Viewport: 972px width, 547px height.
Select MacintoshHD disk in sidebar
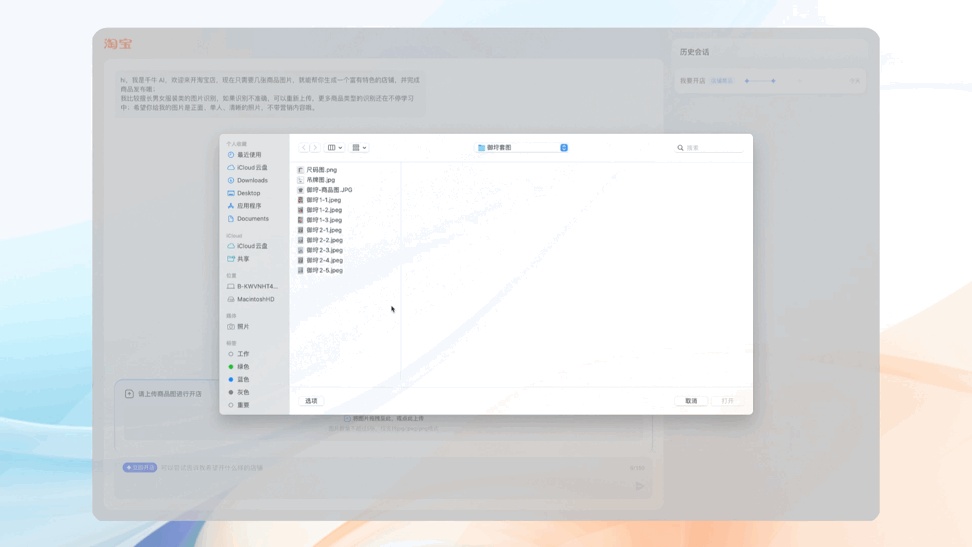coord(255,299)
